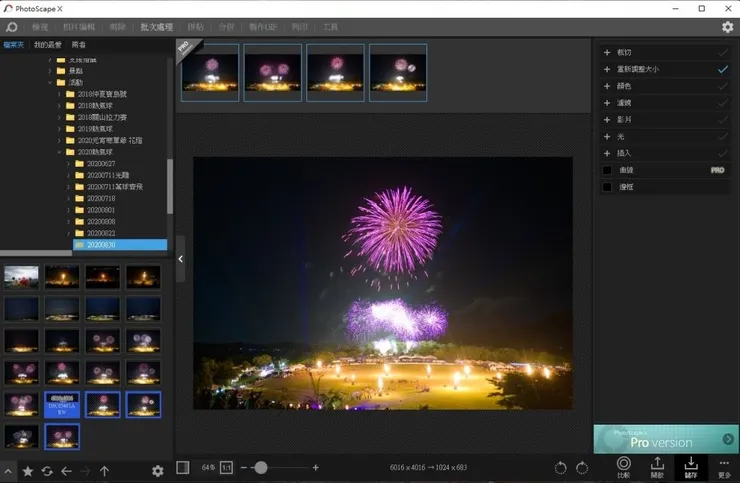Click the PhotoScape home circle icon
The width and height of the screenshot is (740, 483).
tap(11, 27)
